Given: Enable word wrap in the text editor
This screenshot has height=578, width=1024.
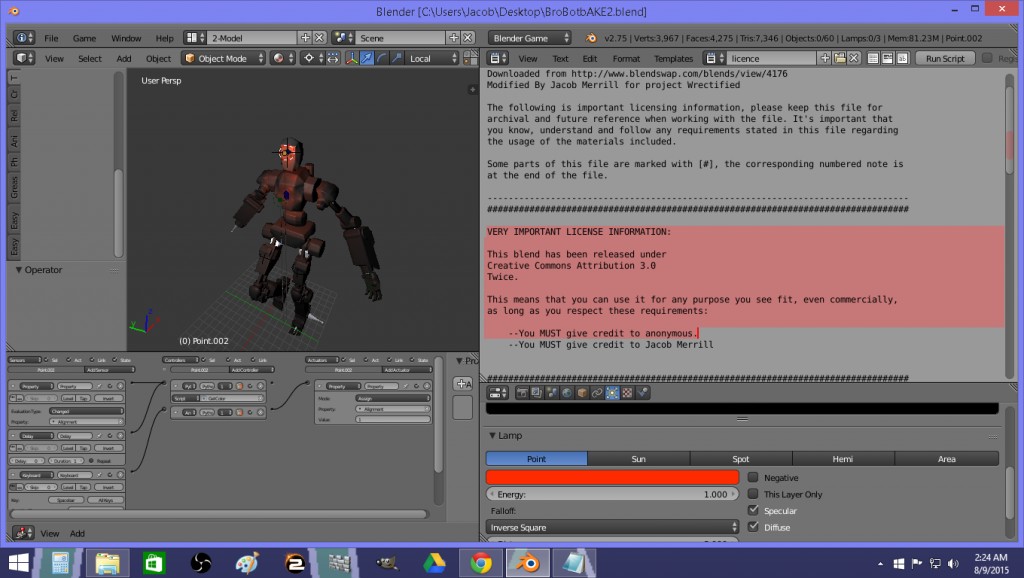Looking at the screenshot, I should coord(886,58).
